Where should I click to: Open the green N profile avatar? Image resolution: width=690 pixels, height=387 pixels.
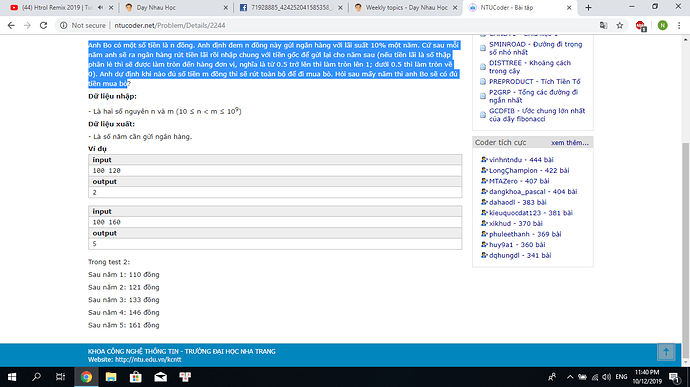click(x=662, y=26)
